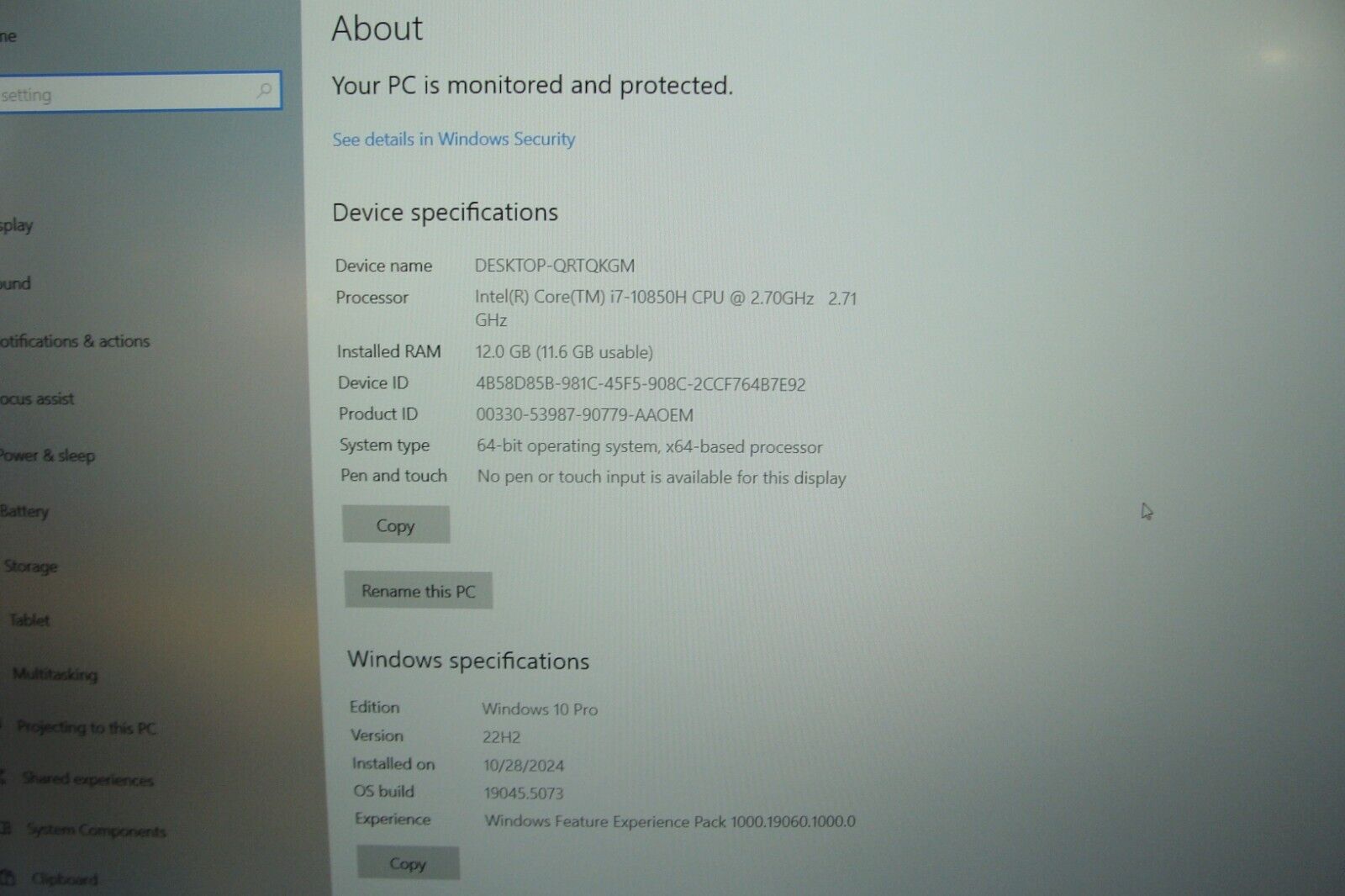The width and height of the screenshot is (1345, 896).
Task: Open Battery settings via its sidebar icon
Action: click(x=6, y=511)
